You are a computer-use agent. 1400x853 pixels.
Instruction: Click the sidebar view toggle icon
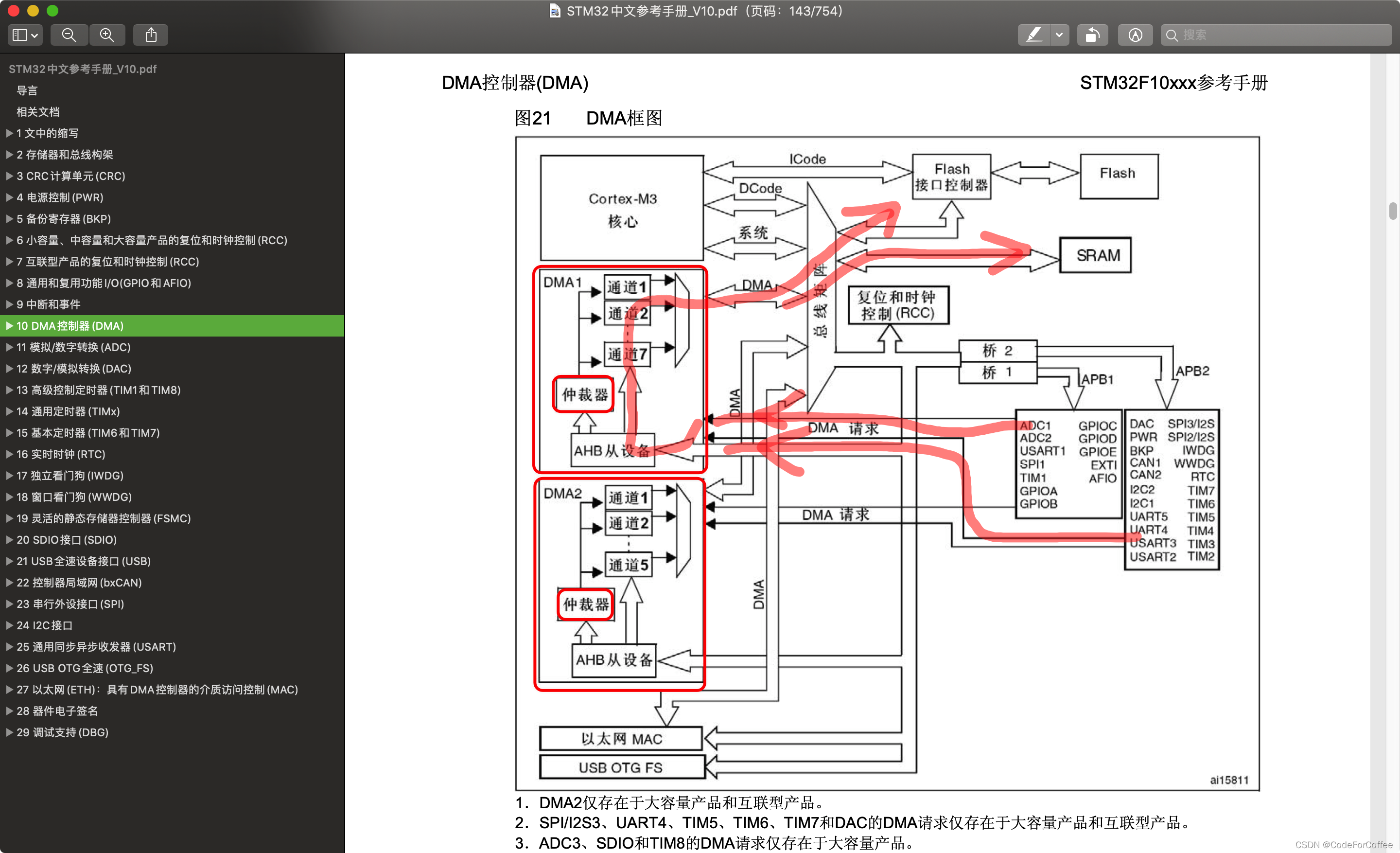coord(20,35)
